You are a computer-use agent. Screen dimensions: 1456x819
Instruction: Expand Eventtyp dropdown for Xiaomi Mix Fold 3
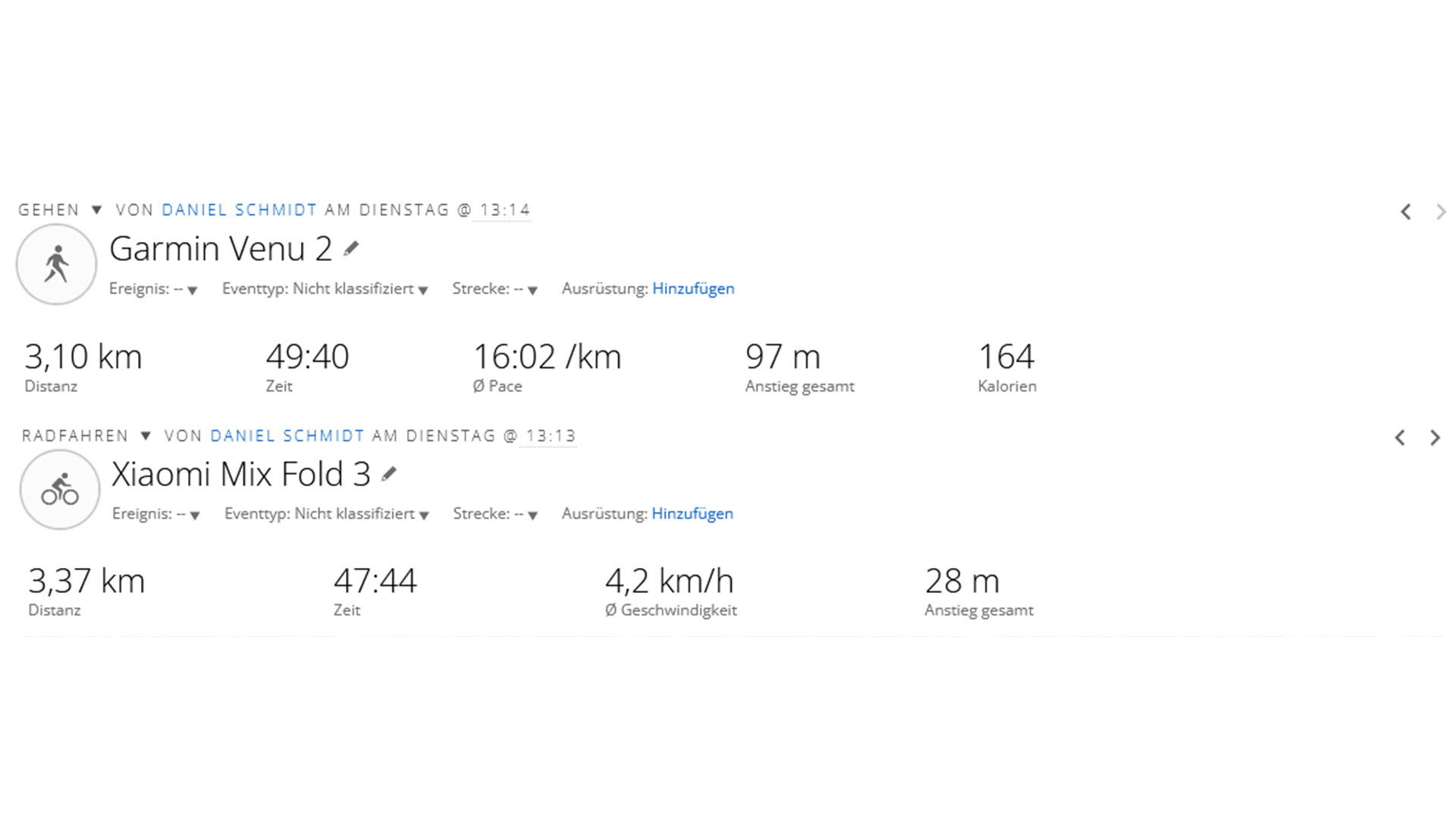point(424,515)
